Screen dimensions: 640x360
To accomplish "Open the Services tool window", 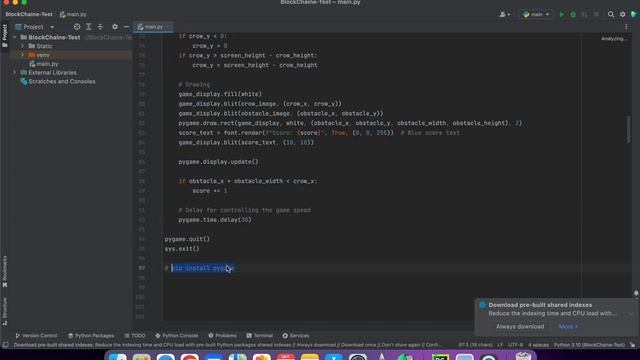I will point(296,336).
